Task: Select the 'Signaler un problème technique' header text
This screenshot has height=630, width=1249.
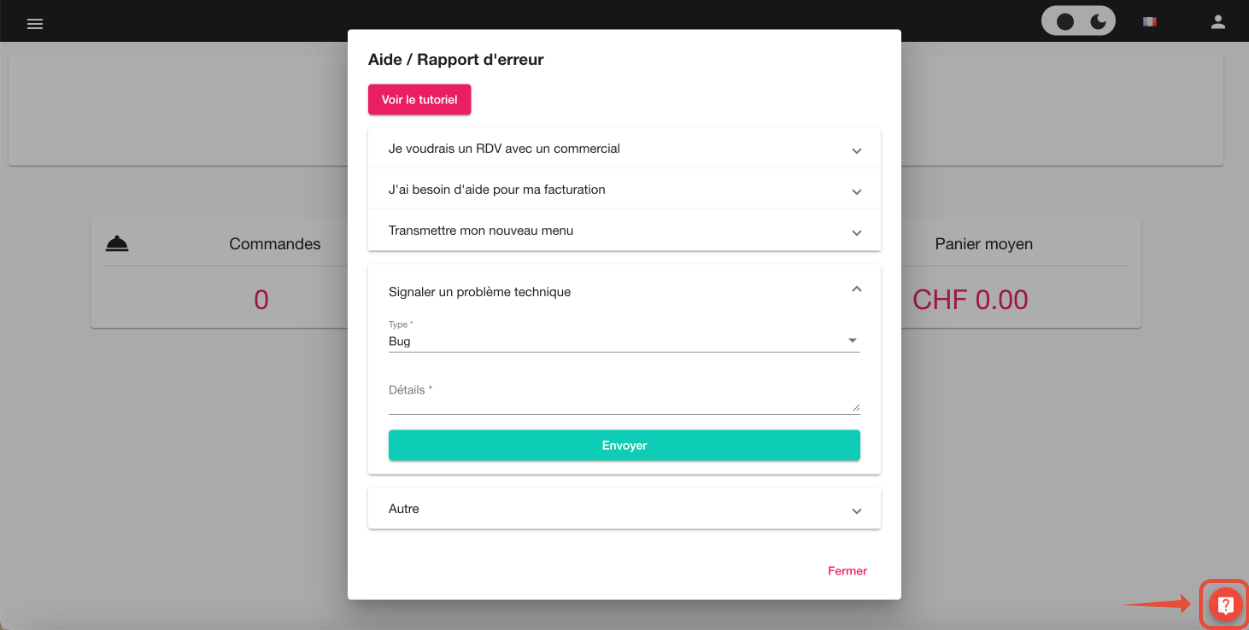Action: tap(480, 292)
